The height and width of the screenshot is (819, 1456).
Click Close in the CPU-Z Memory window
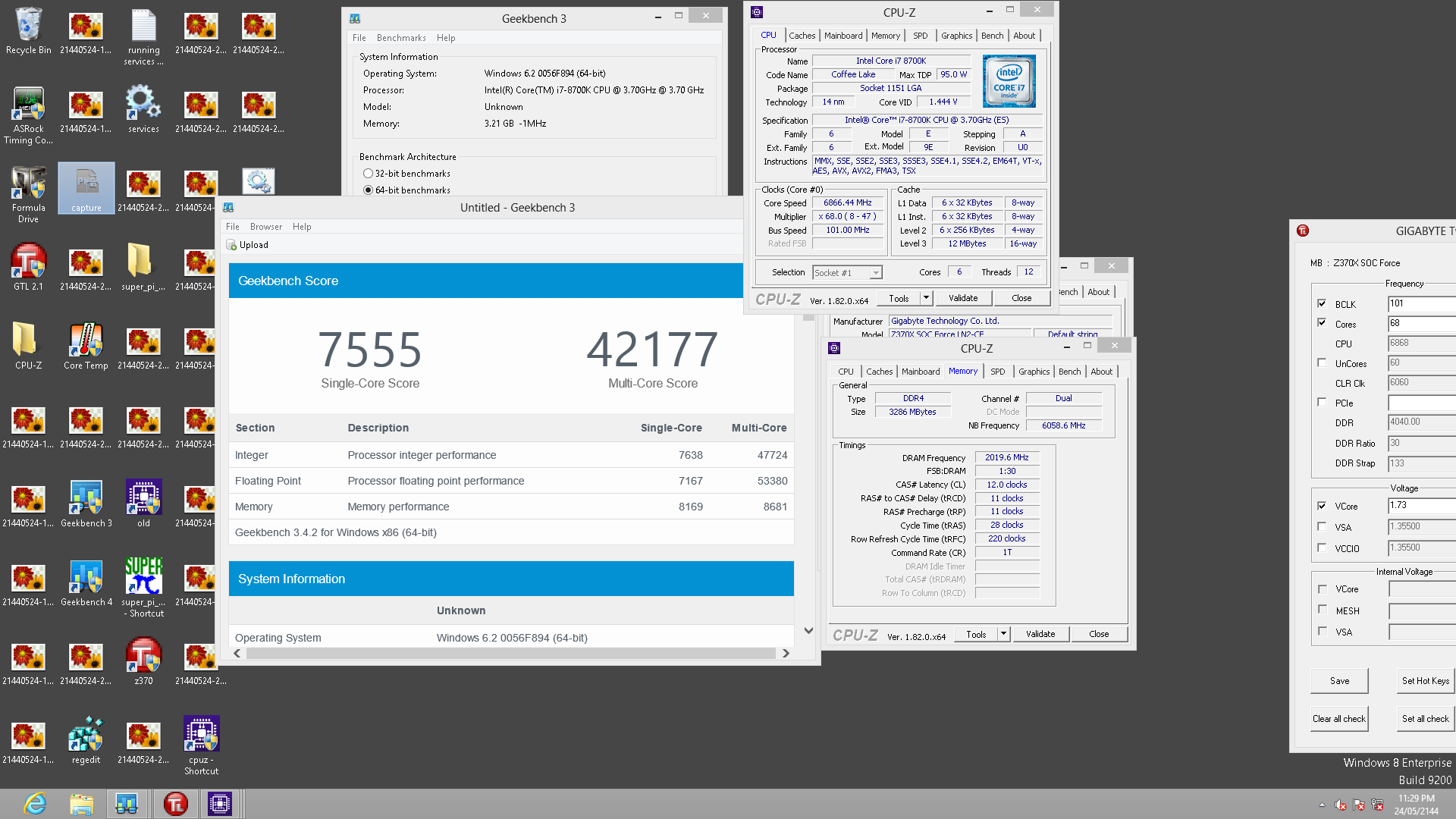[x=1099, y=634]
